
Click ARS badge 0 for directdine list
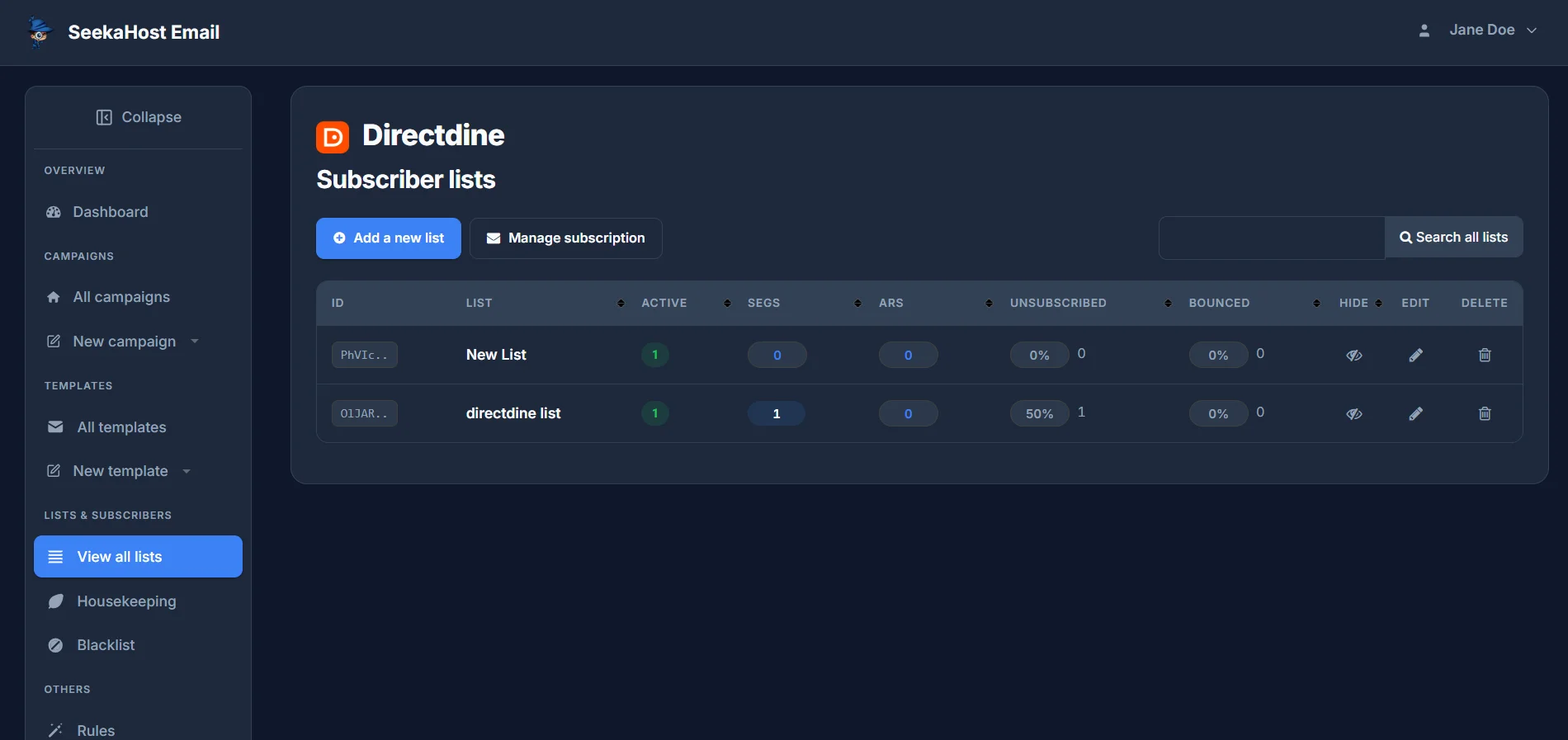coord(909,414)
